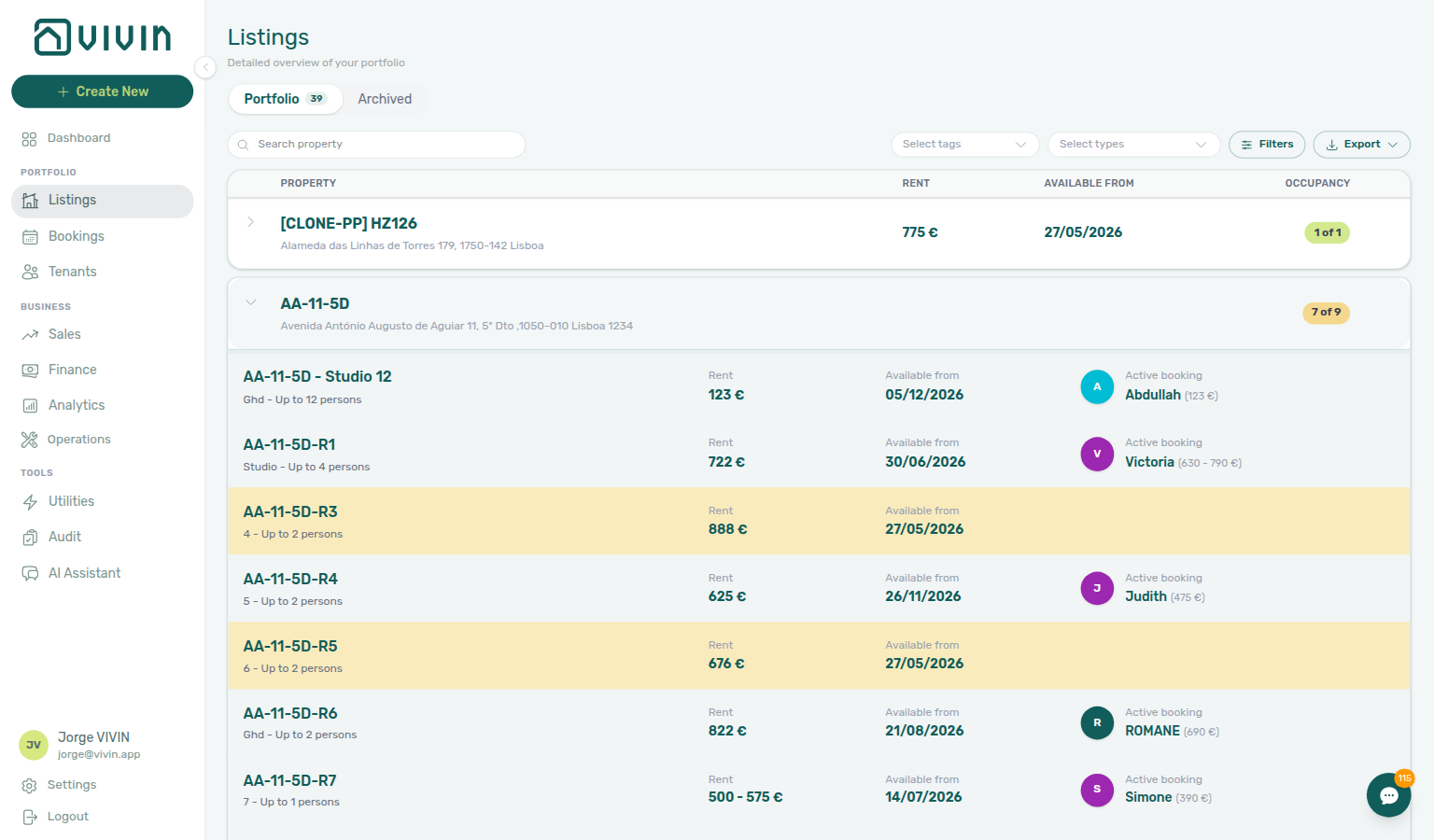Click the 500 - 575 € rent value
The width and height of the screenshot is (1434, 840).
pyautogui.click(x=745, y=798)
